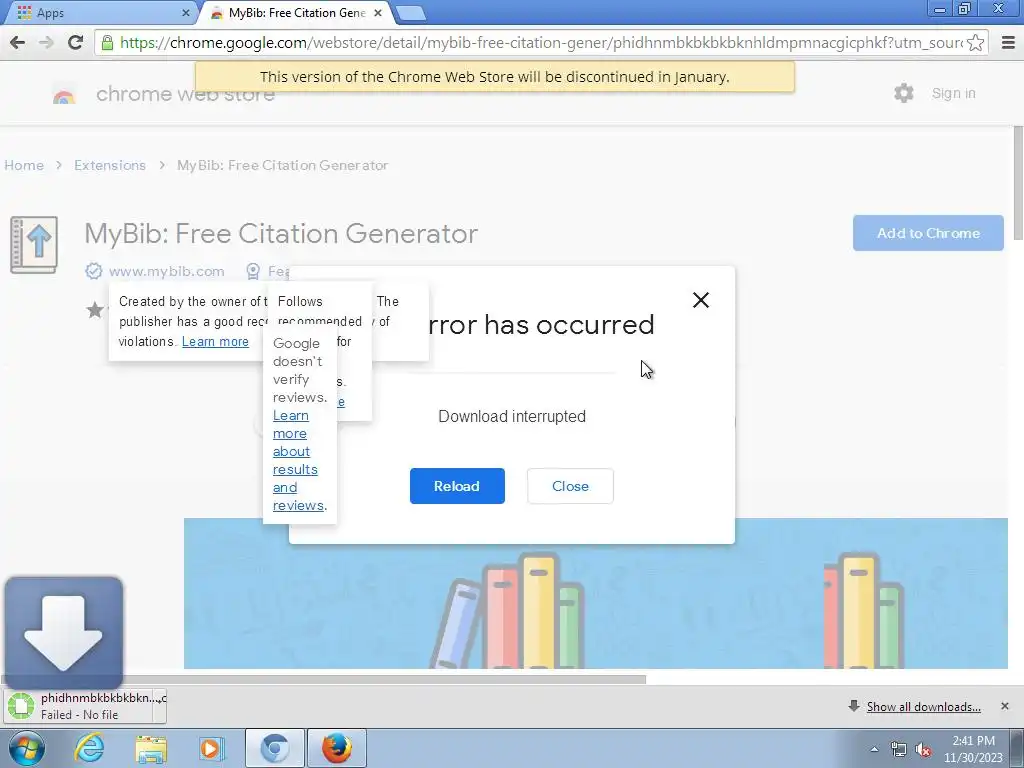Click the rating star icon
This screenshot has width=1024, height=768.
pyautogui.click(x=95, y=310)
